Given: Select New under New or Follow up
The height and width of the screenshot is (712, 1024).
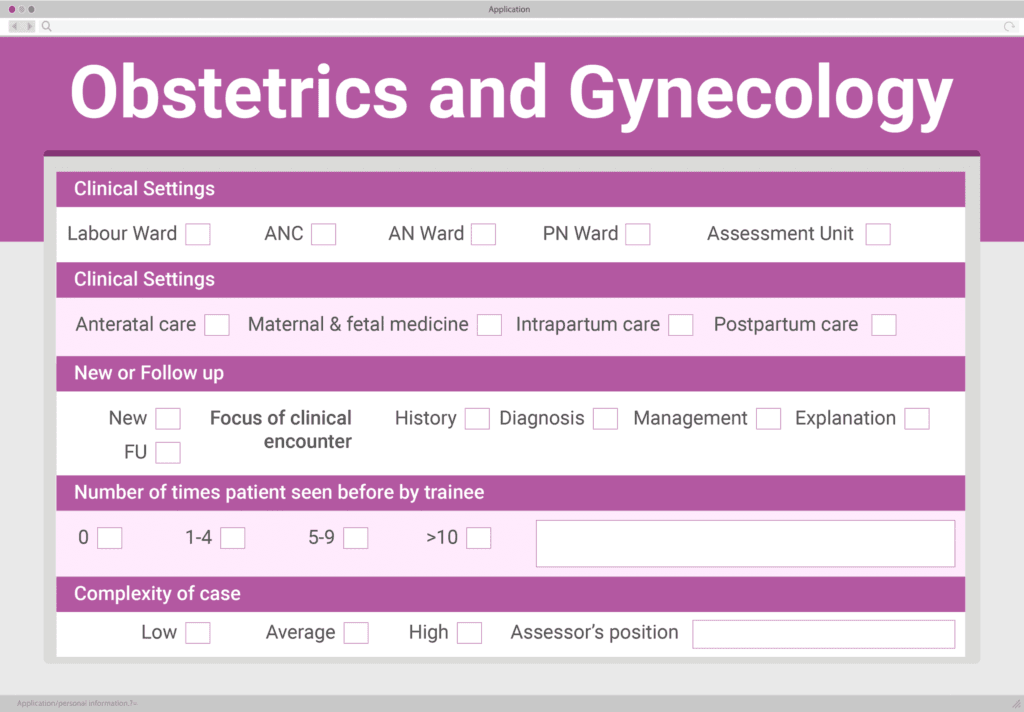Looking at the screenshot, I should [168, 418].
